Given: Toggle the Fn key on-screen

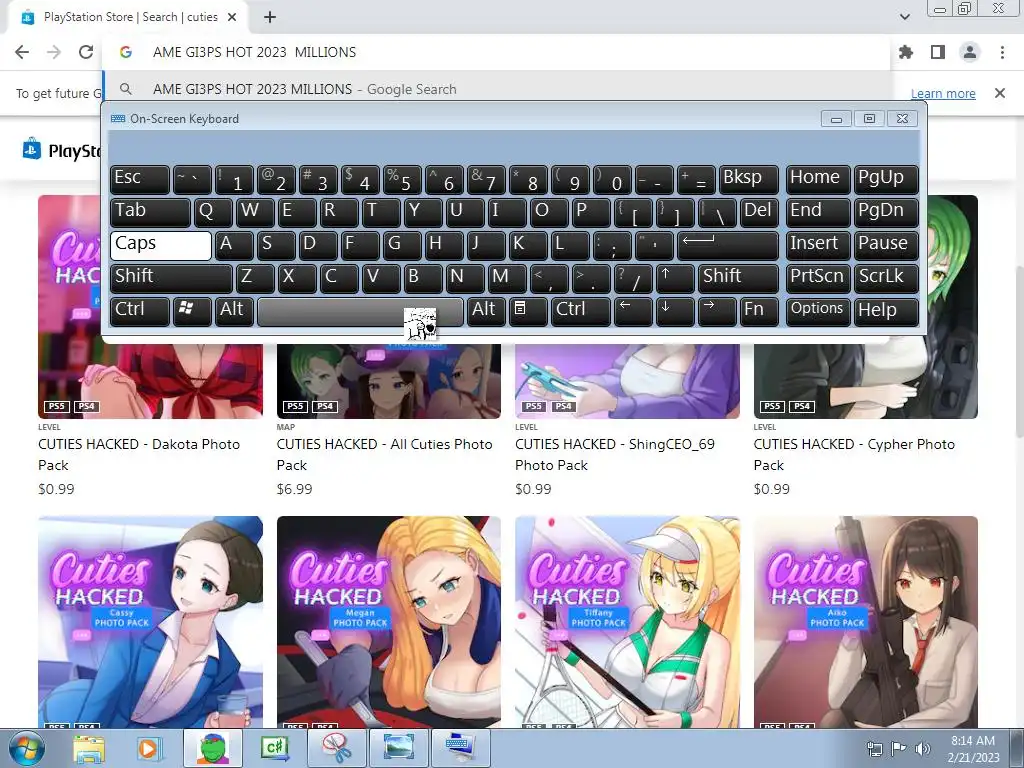Looking at the screenshot, I should point(759,312).
